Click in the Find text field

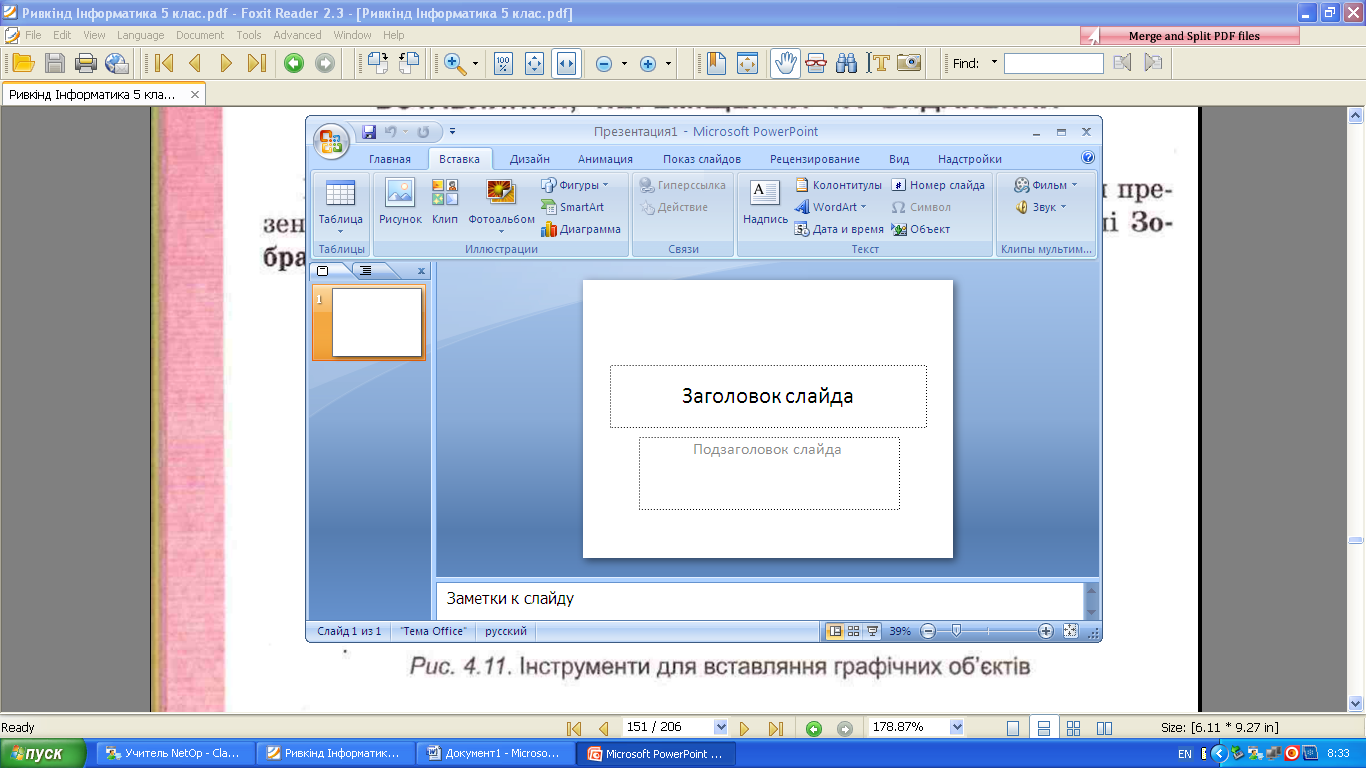pos(1053,63)
